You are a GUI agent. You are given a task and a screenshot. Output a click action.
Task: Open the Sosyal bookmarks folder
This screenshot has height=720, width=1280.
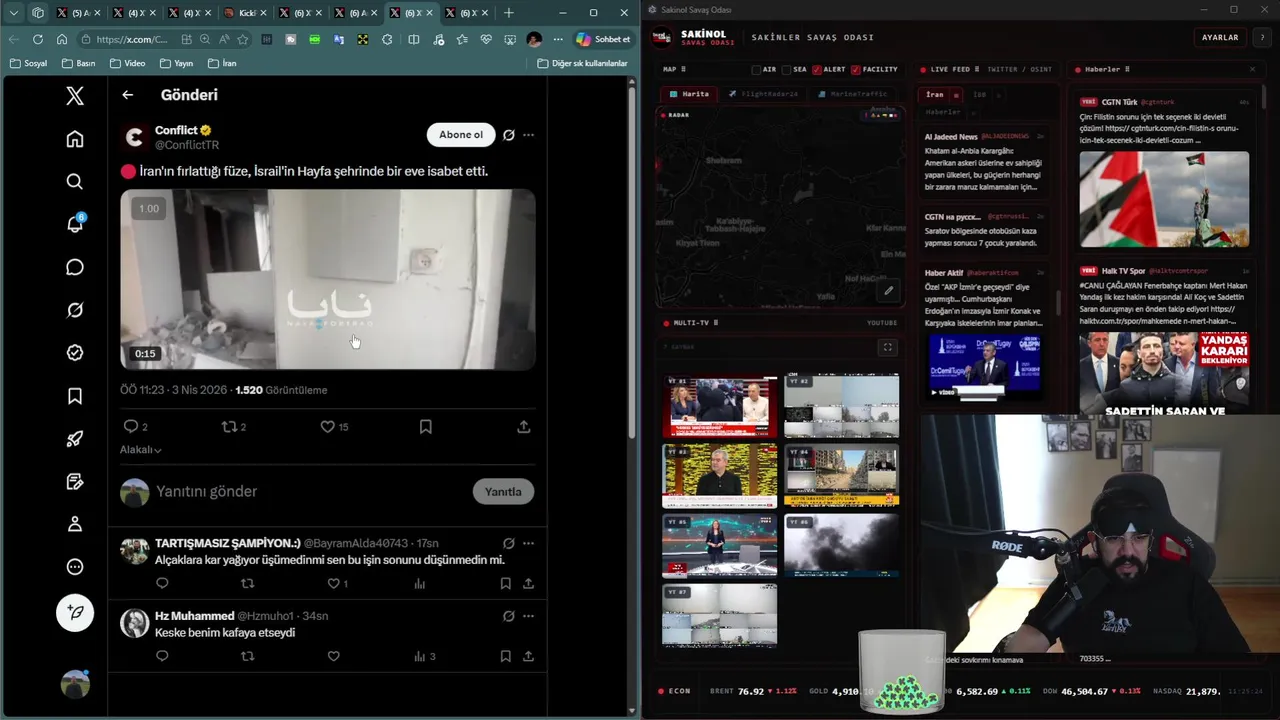tap(28, 63)
